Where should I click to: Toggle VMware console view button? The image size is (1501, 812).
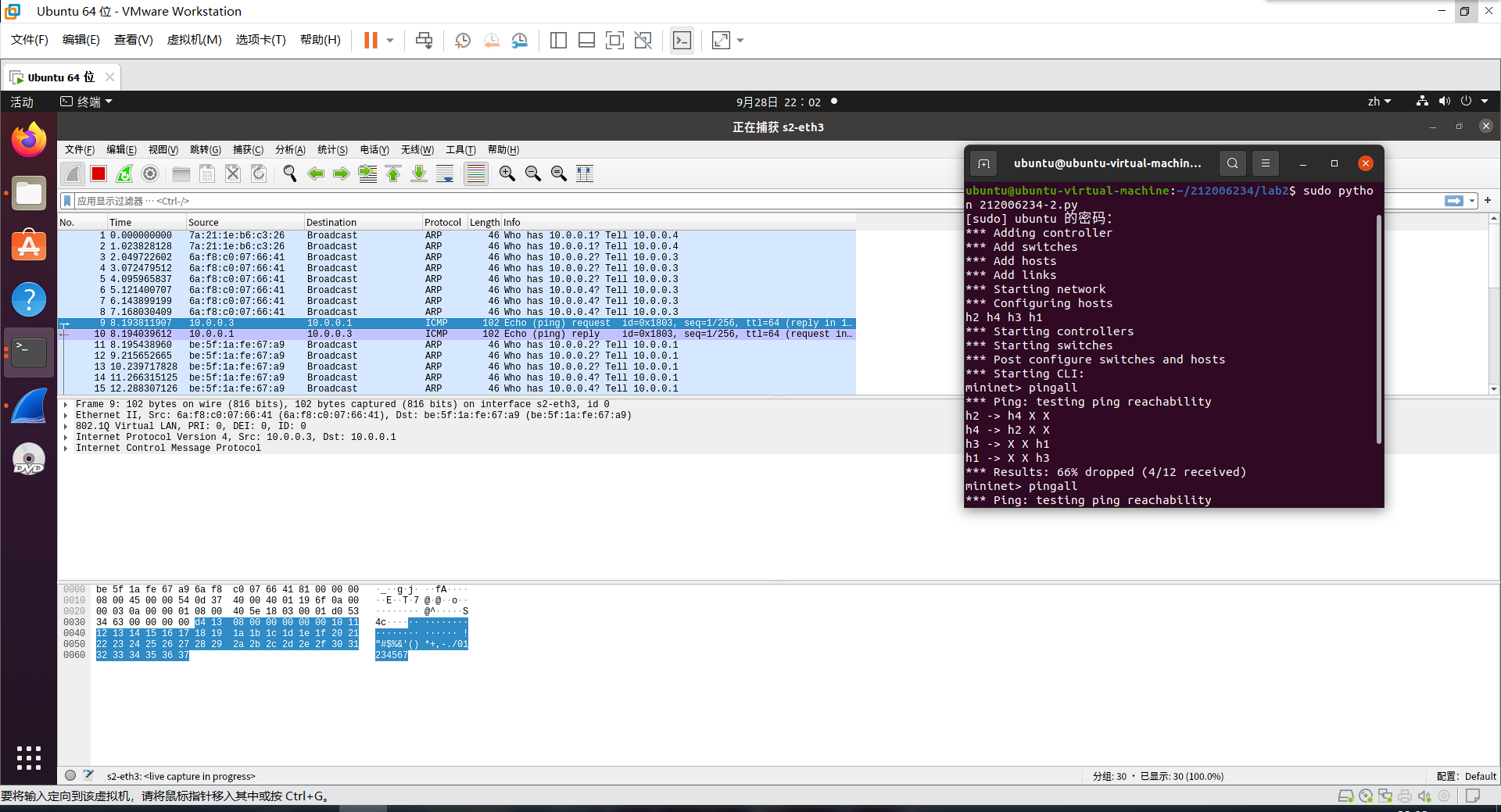click(682, 41)
